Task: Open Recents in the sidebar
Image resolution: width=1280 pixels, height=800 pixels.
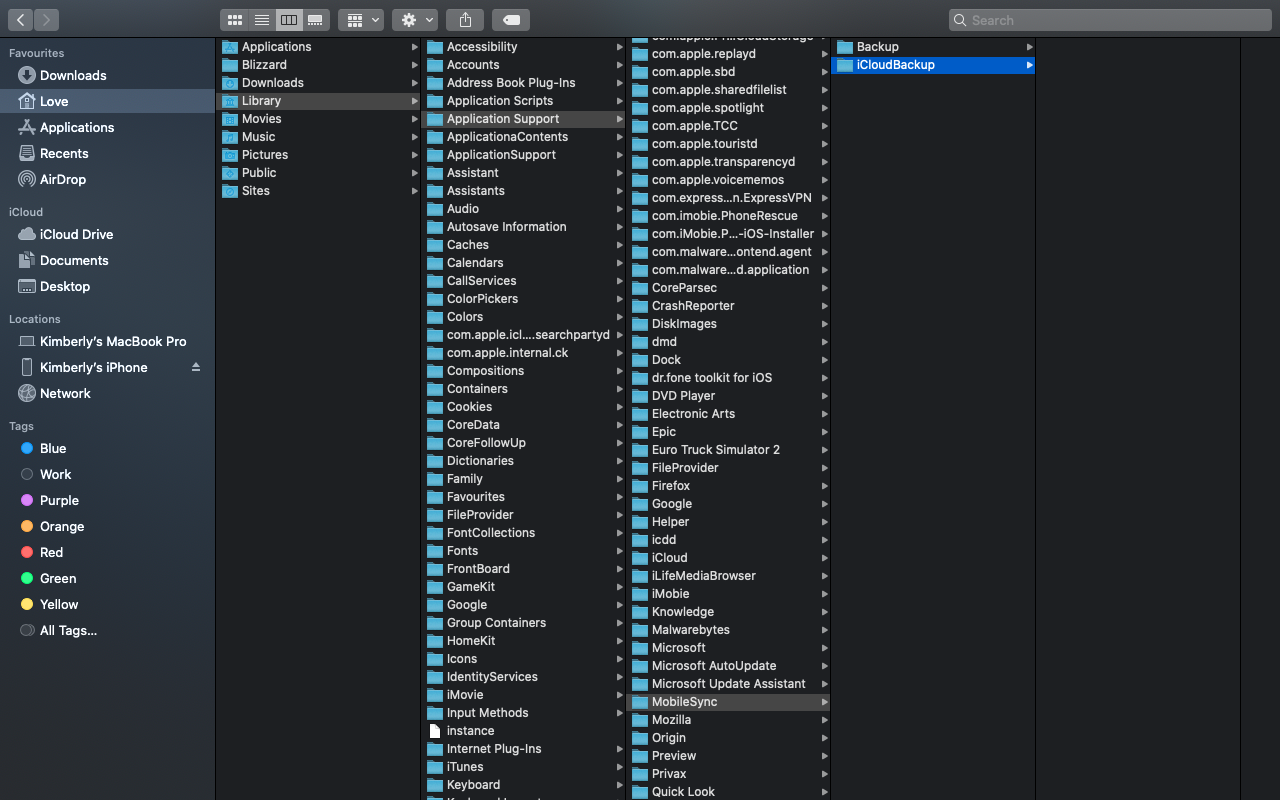Action: [107, 153]
